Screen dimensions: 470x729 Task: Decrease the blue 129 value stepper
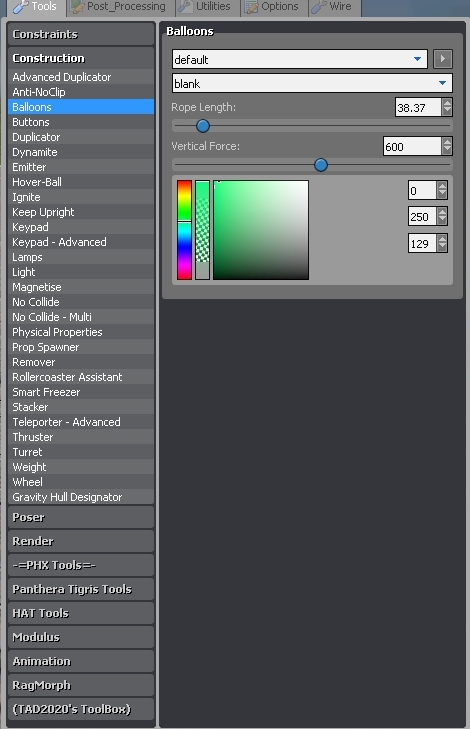[443, 248]
